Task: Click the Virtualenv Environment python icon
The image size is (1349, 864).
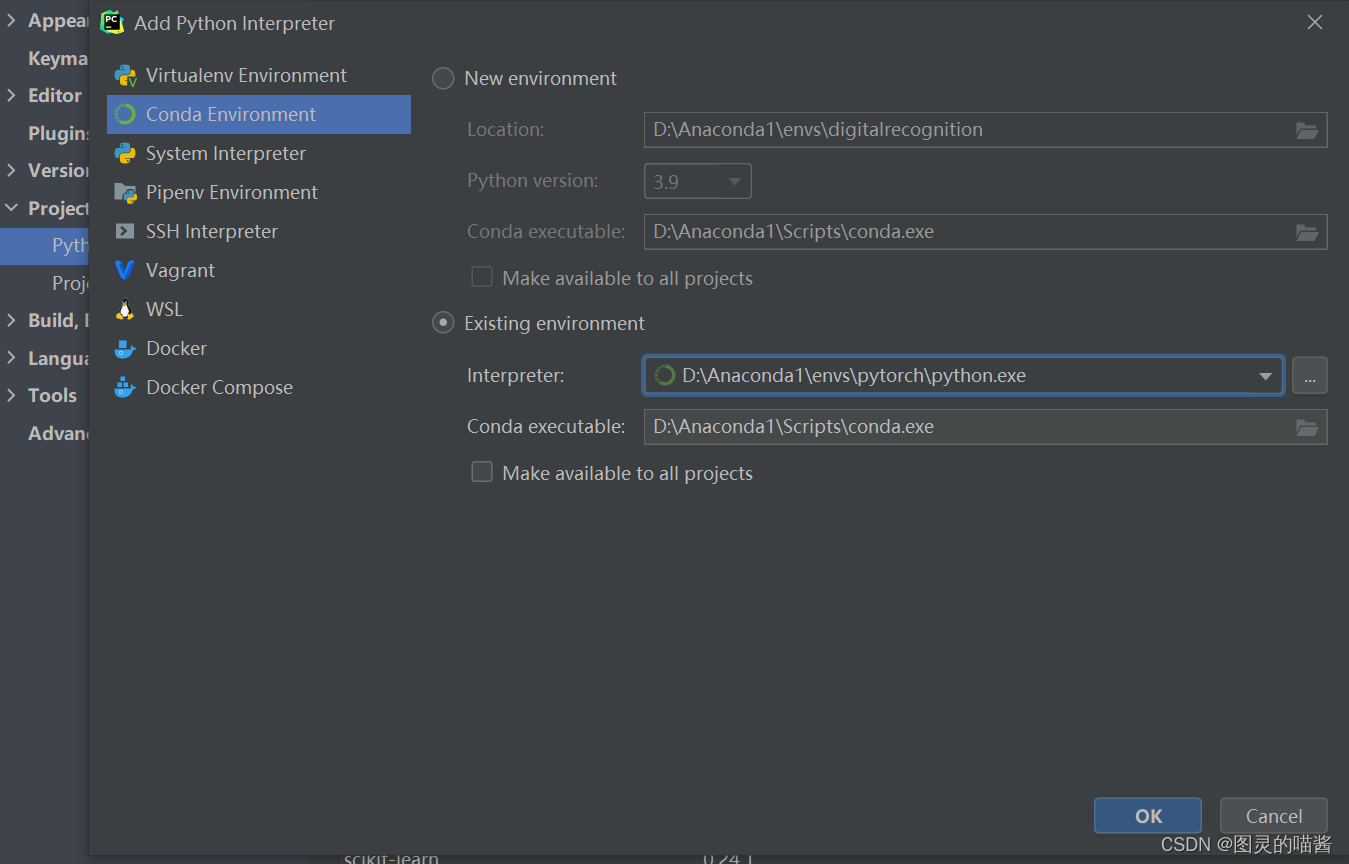Action: 125,76
